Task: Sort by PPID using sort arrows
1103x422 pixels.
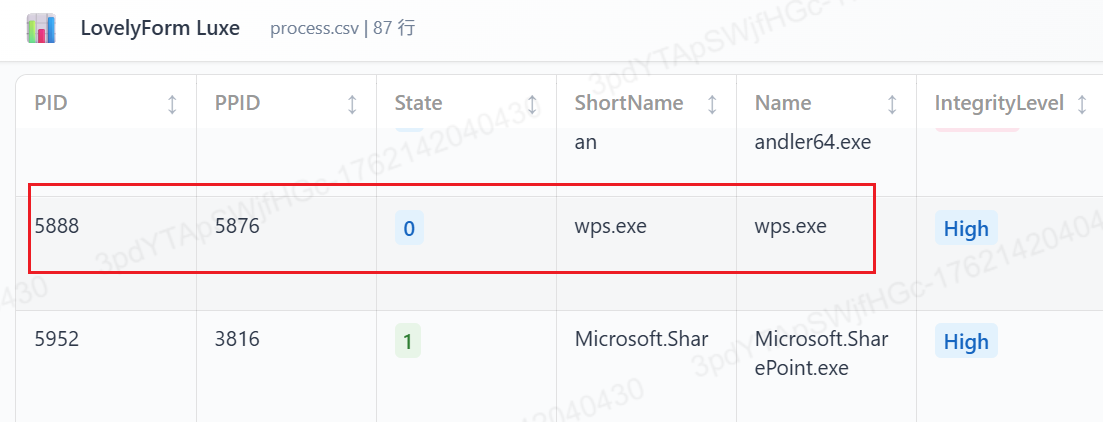Action: [352, 104]
